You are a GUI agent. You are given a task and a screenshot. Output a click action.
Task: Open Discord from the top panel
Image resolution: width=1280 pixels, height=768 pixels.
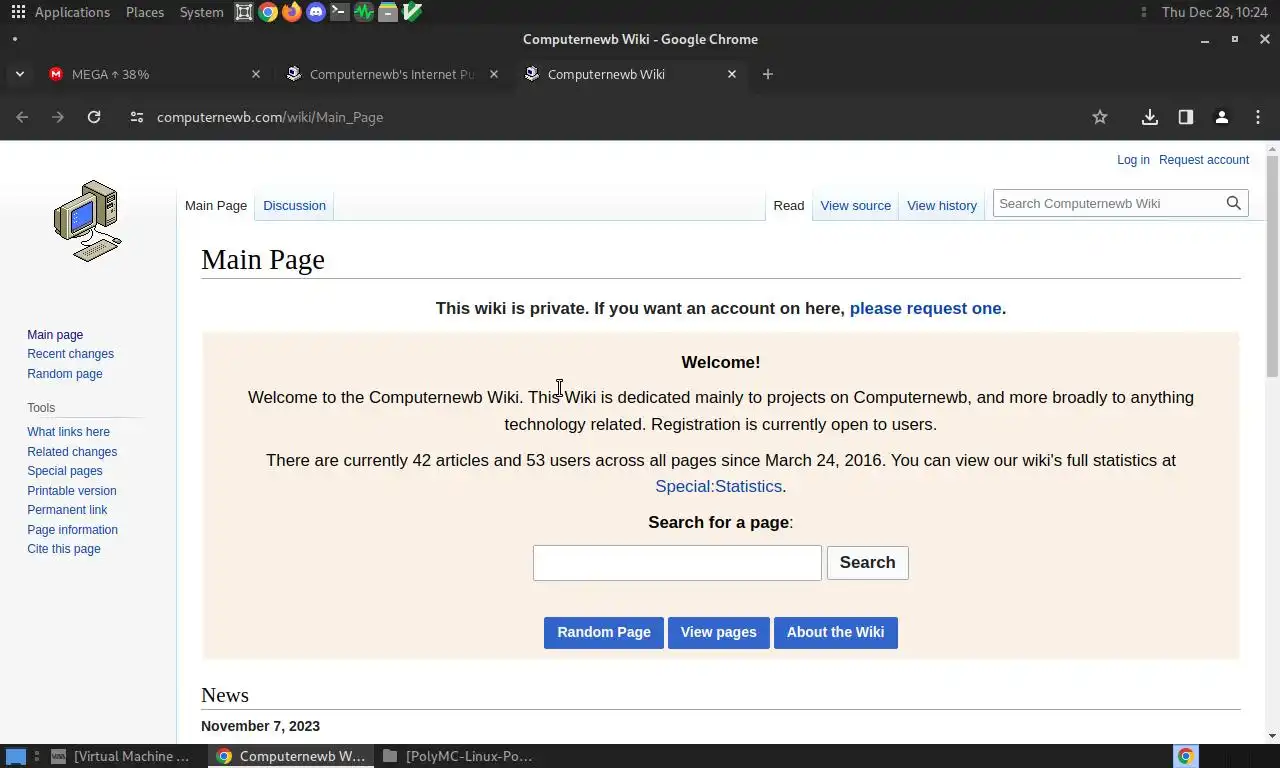[x=316, y=12]
